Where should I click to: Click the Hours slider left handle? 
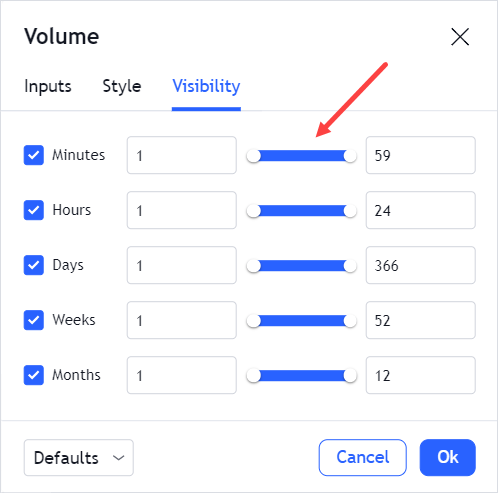click(x=254, y=211)
